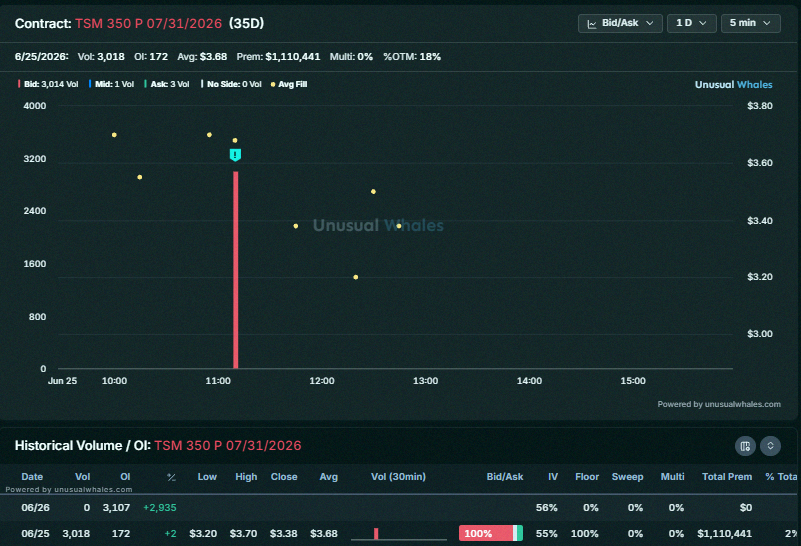Click the expand/collapse table icon
The height and width of the screenshot is (546, 801).
click(x=770, y=446)
